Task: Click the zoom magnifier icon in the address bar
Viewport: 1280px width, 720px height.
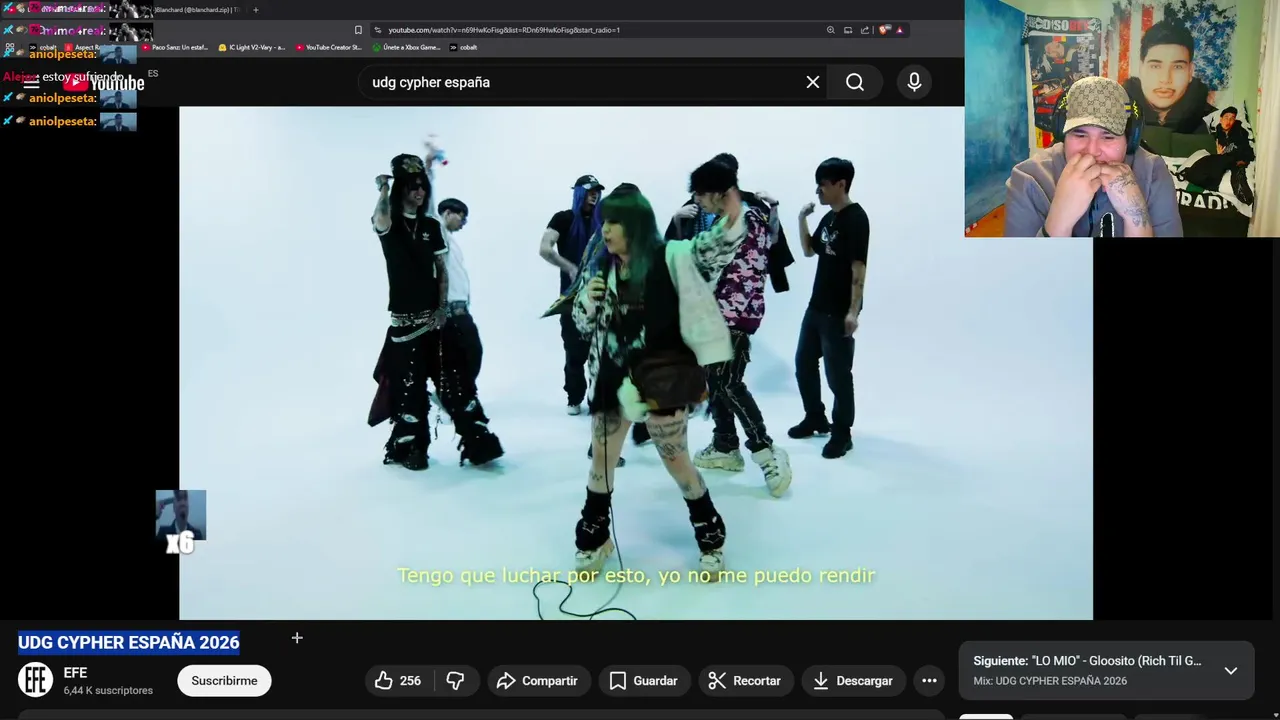Action: (830, 30)
